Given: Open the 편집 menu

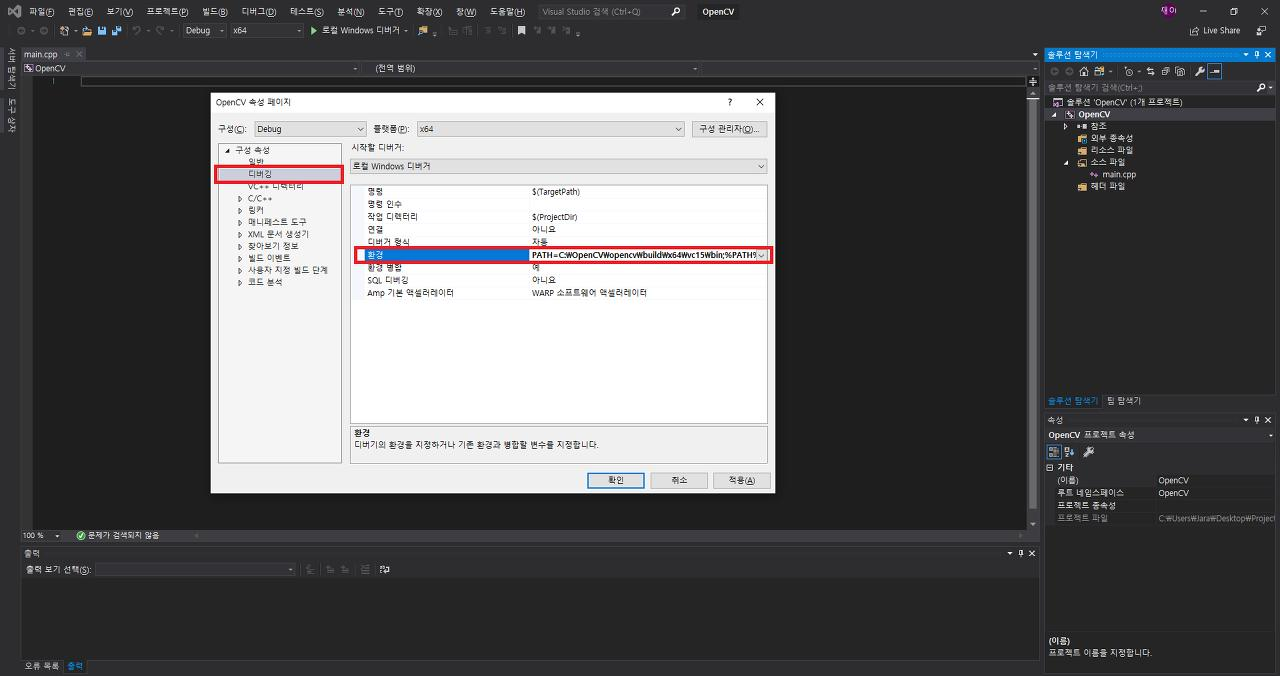Looking at the screenshot, I should coord(80,12).
